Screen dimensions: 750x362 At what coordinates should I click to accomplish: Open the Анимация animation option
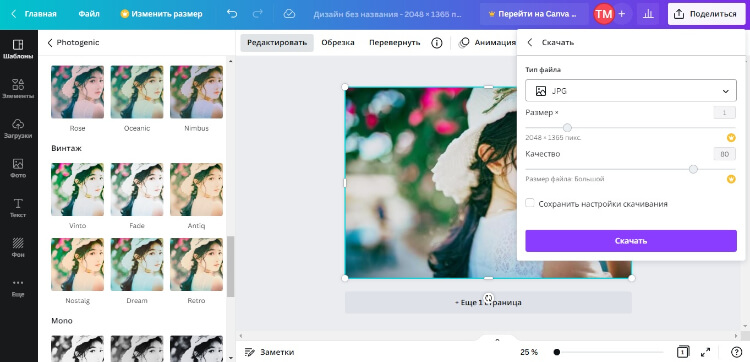(487, 43)
